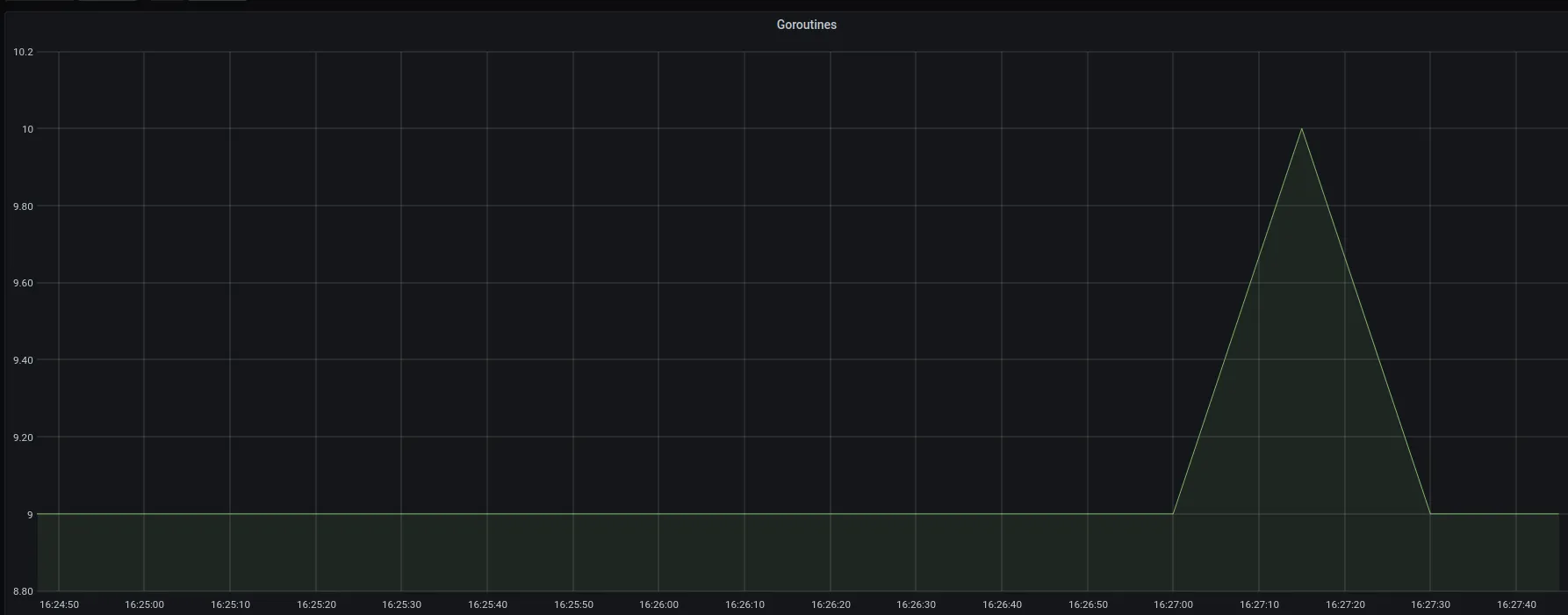Viewport: 1568px width, 615px height.
Task: Click the 8.80 y-axis label
Action: 23,591
